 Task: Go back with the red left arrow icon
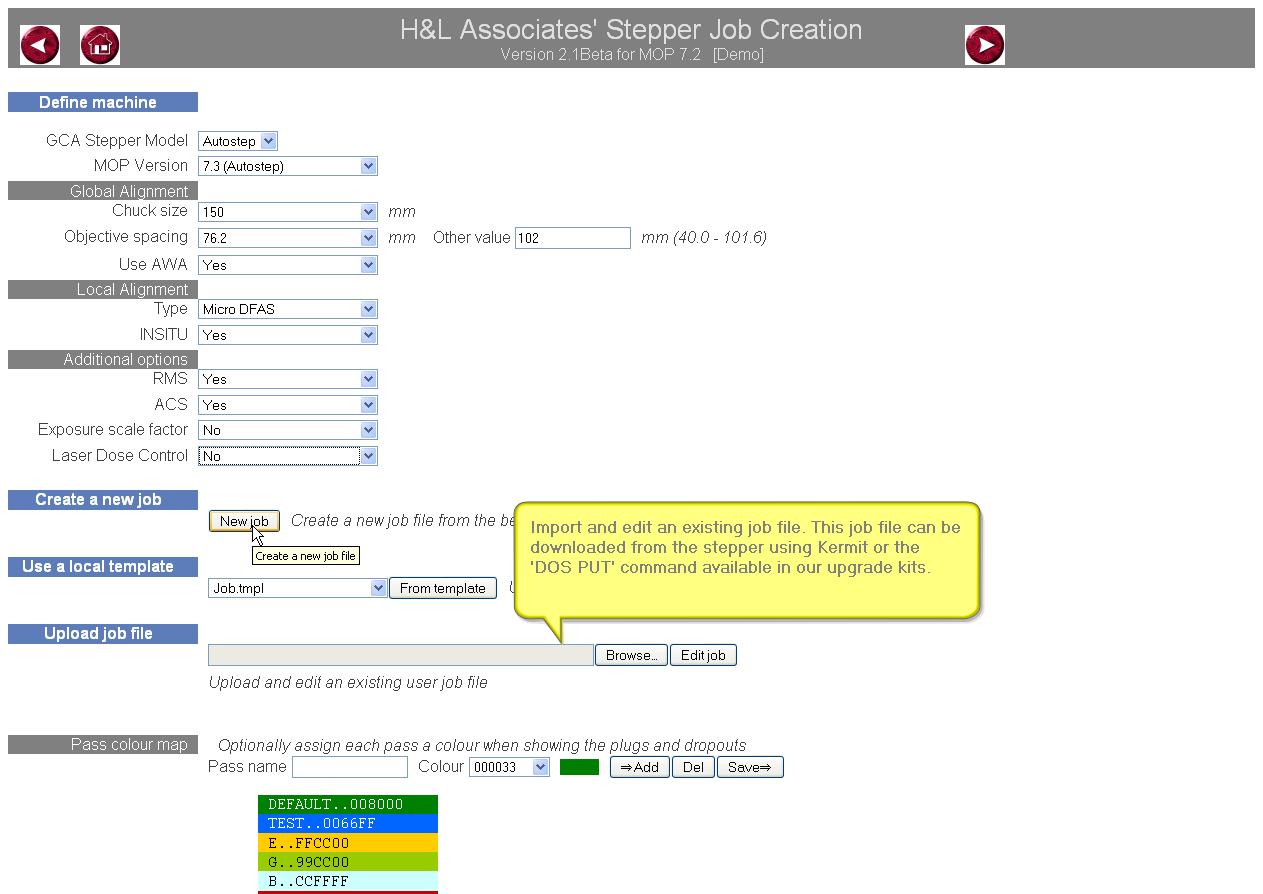40,45
